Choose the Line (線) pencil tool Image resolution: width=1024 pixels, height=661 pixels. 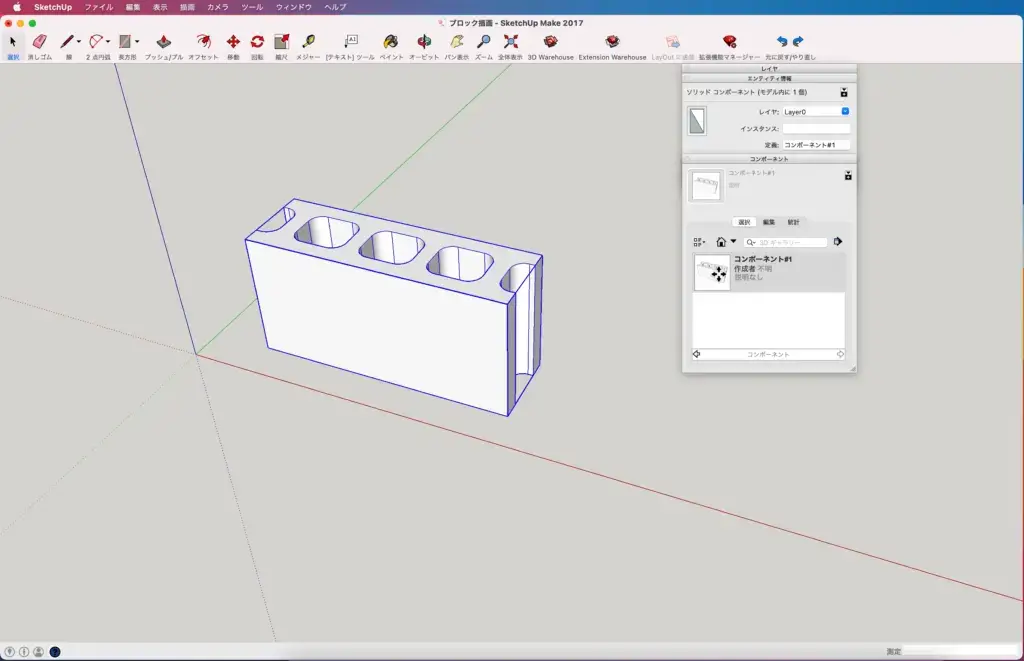[67, 42]
